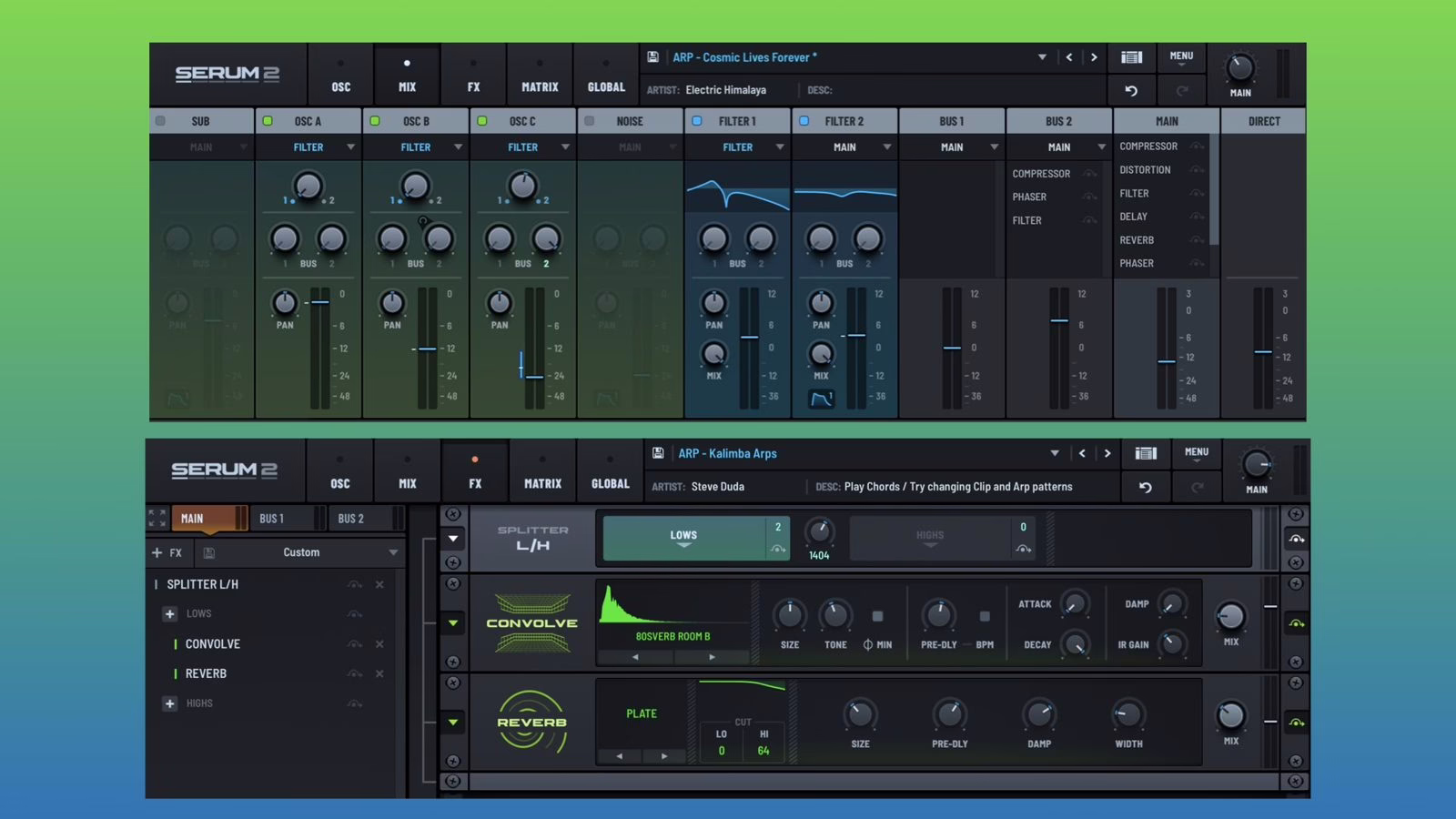Load the next preset in the top window
Image resolution: width=1456 pixels, height=819 pixels.
1094,57
